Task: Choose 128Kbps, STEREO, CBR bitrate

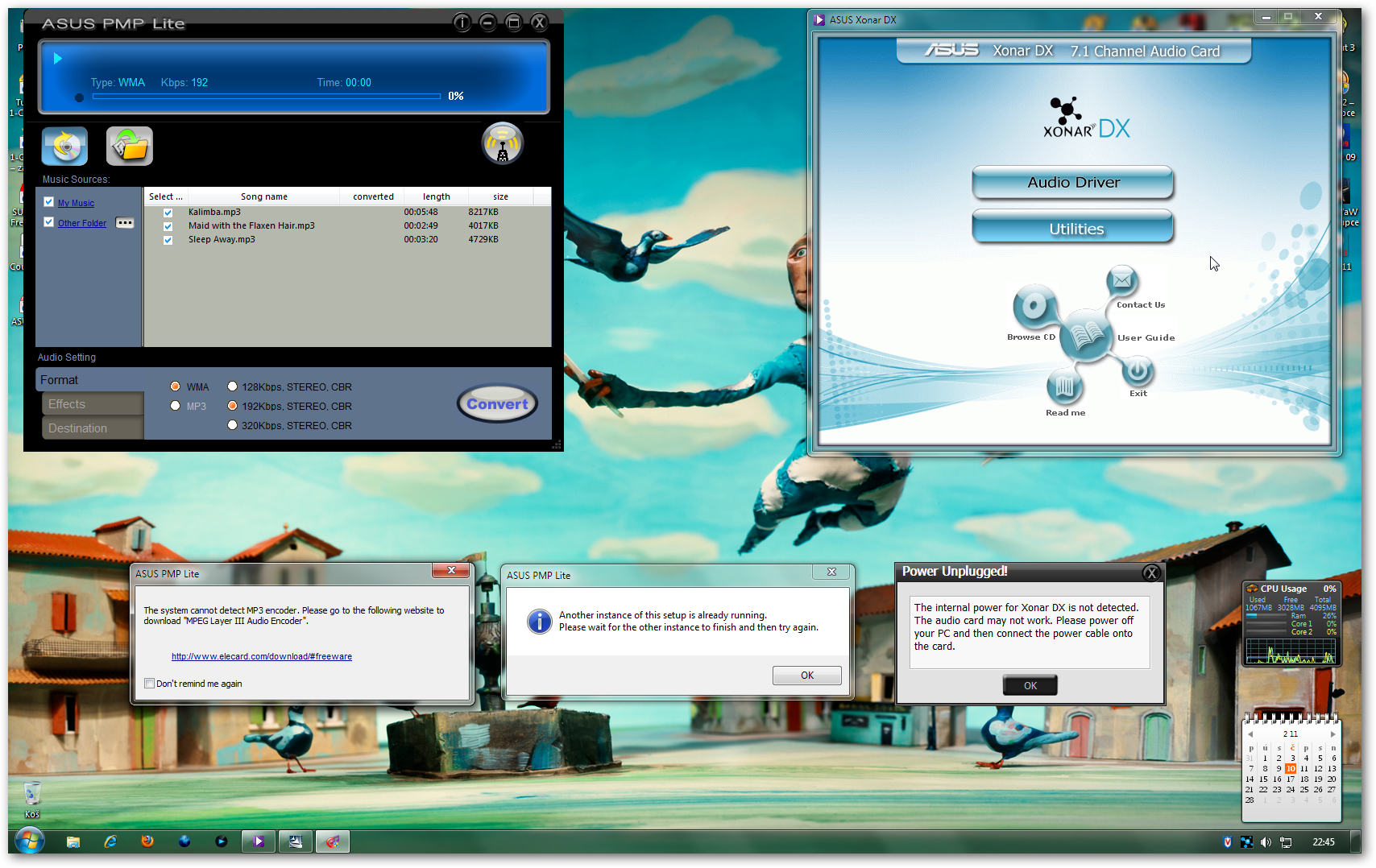Action: [x=232, y=386]
